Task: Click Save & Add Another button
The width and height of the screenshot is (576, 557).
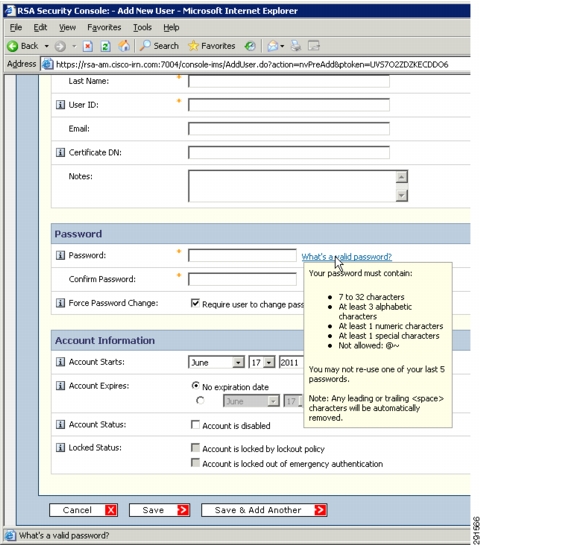Action: (264, 510)
